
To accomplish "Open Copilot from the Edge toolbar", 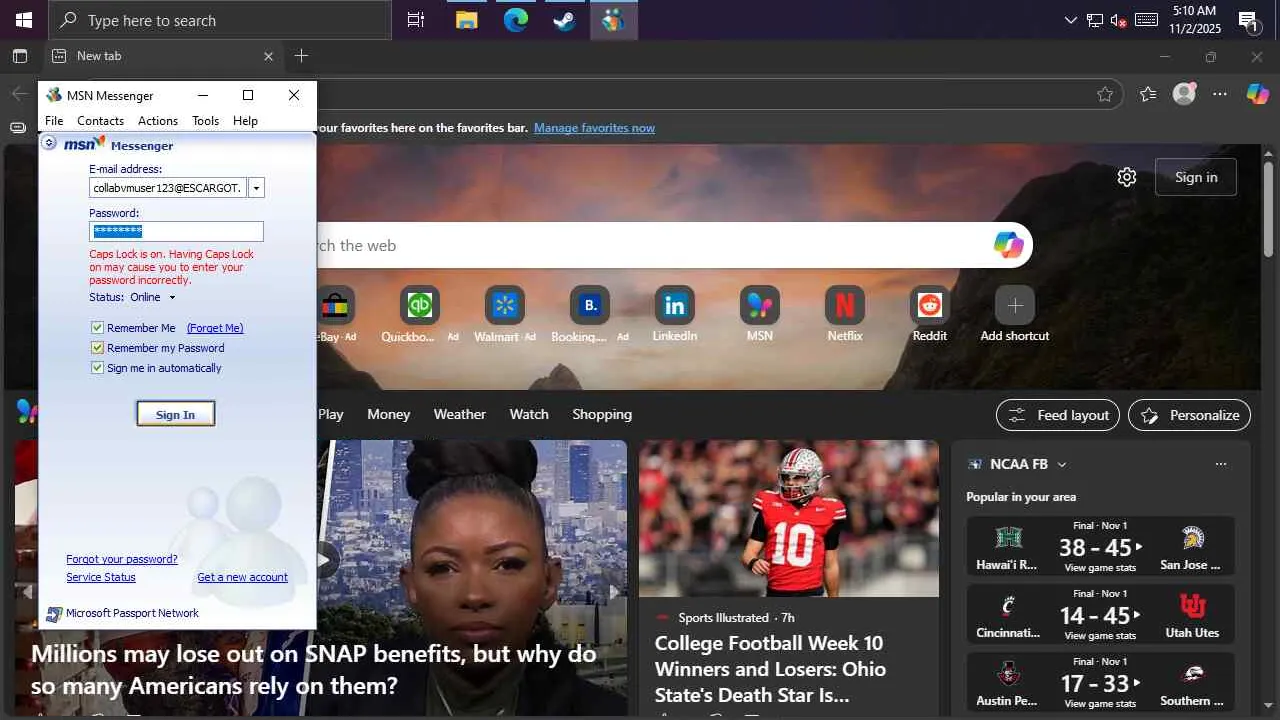I will click(1257, 94).
